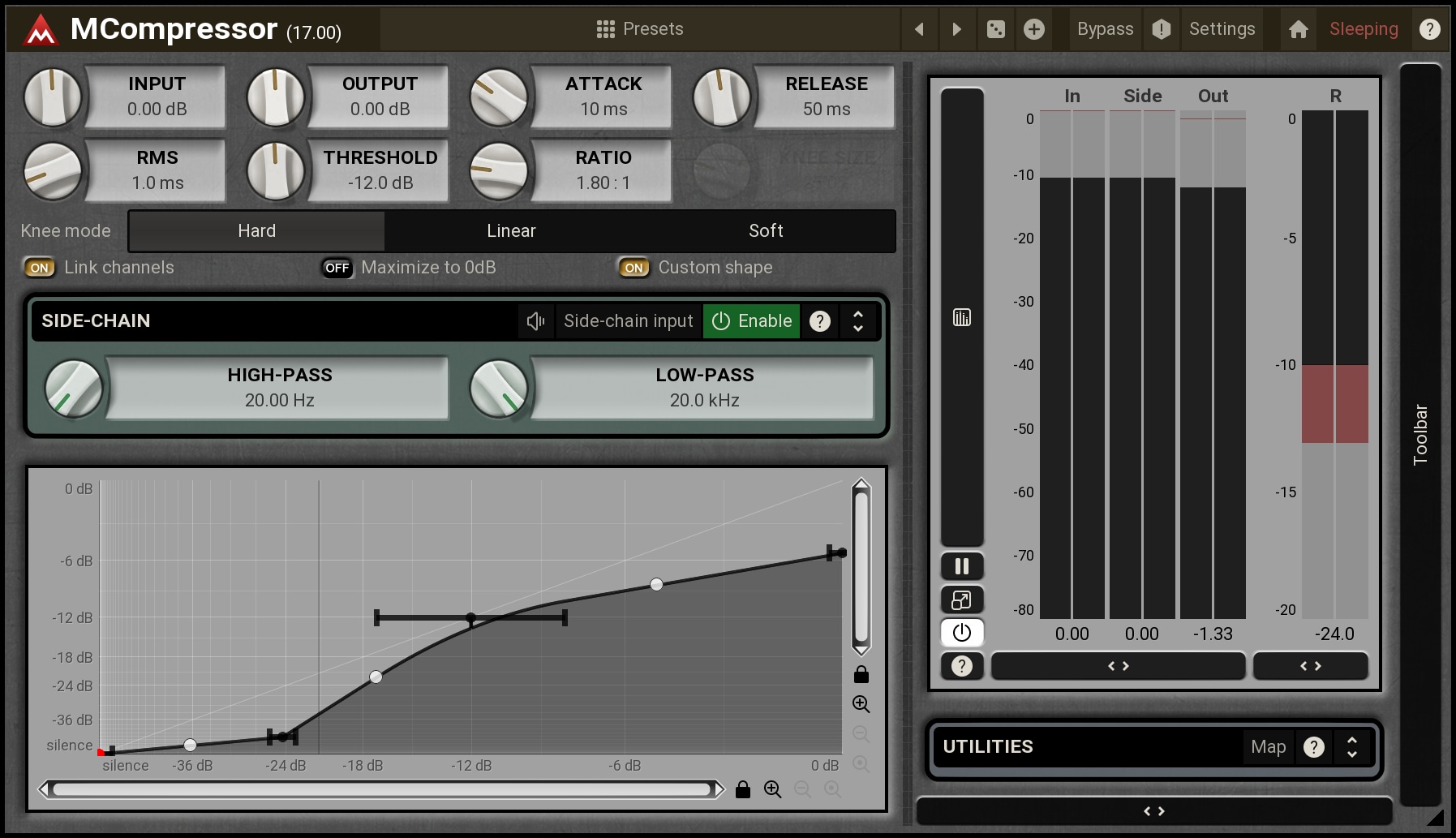Expand the Utilities panel arrows
This screenshot has height=838, width=1456.
tap(1351, 747)
